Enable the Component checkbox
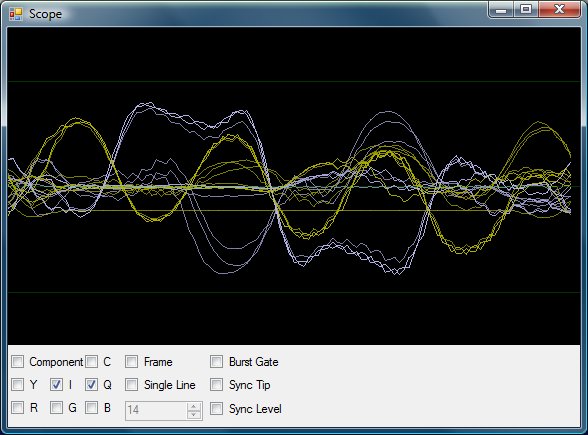 point(17,362)
